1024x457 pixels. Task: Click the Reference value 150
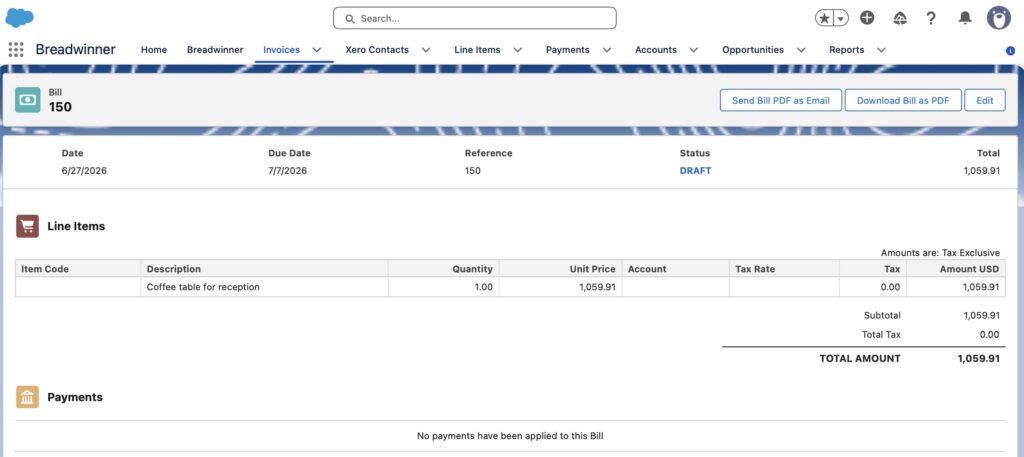click(473, 170)
